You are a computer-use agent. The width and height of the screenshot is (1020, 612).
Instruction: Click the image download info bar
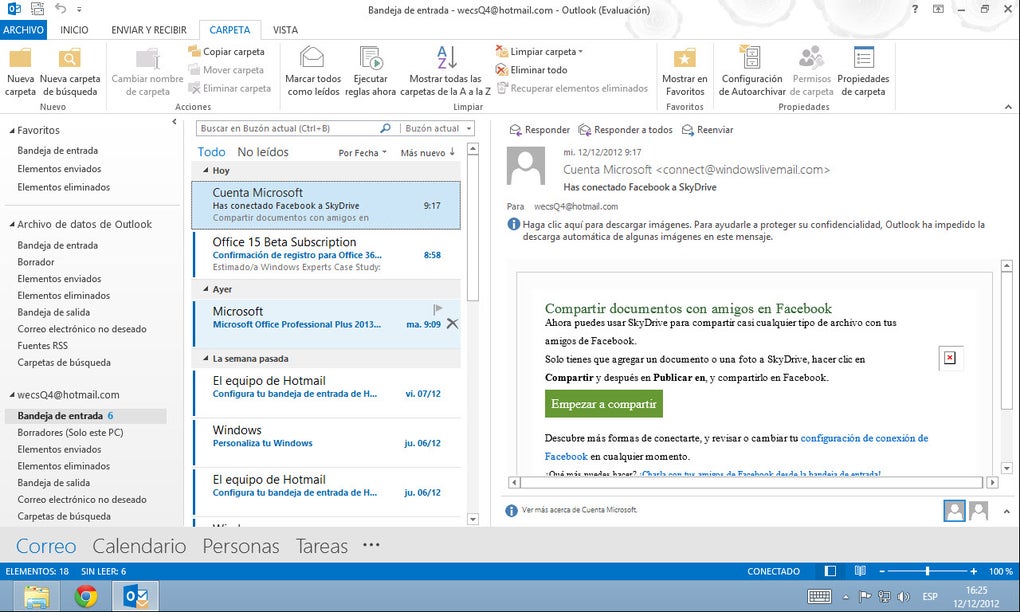click(745, 230)
